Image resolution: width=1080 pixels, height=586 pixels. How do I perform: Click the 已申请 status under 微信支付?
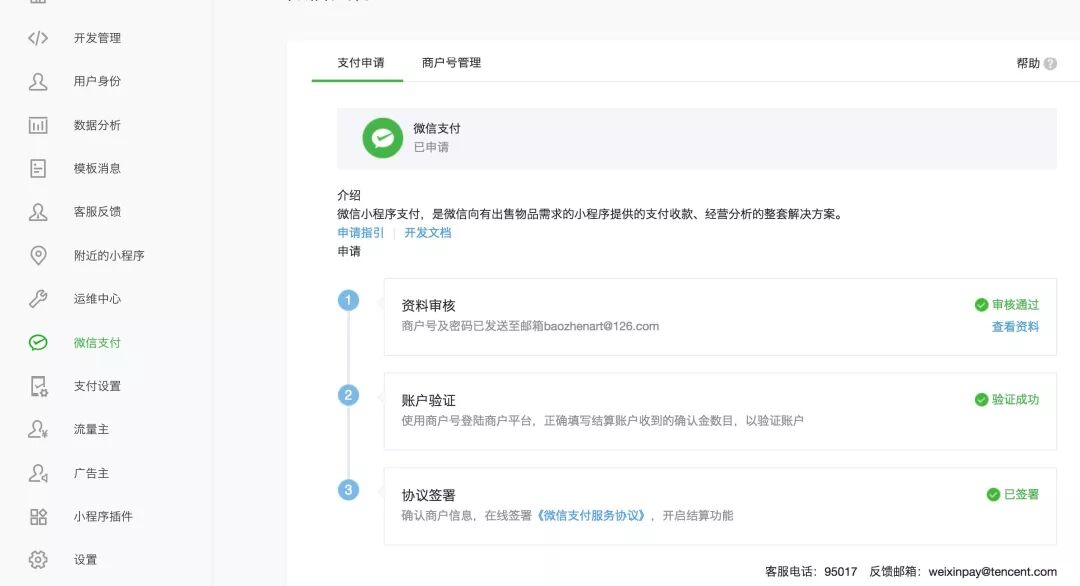431,147
